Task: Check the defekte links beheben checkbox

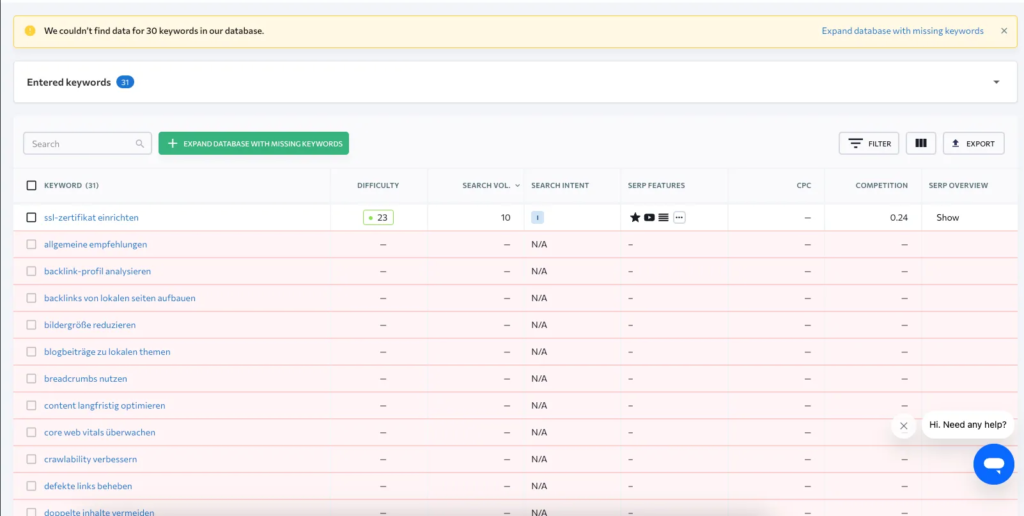Action: coord(31,486)
